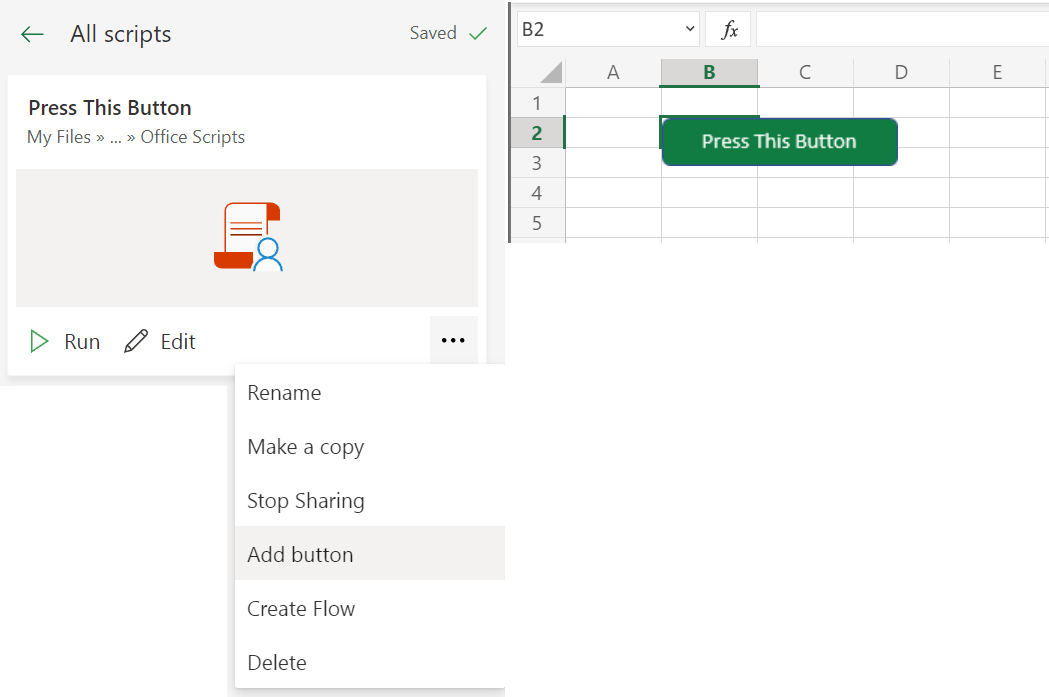Click the back arrow beside All scripts
1049x697 pixels.
pyautogui.click(x=33, y=34)
